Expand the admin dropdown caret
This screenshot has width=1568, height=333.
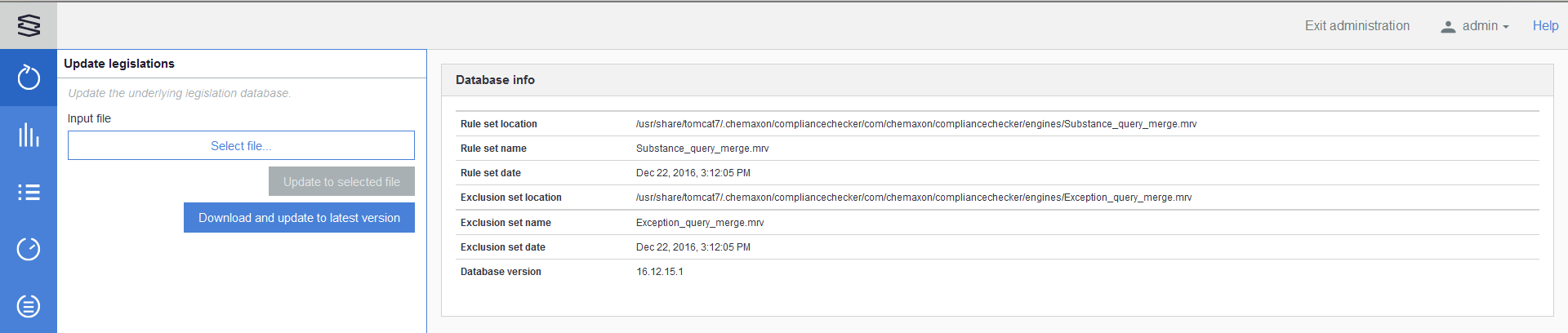coord(1506,27)
